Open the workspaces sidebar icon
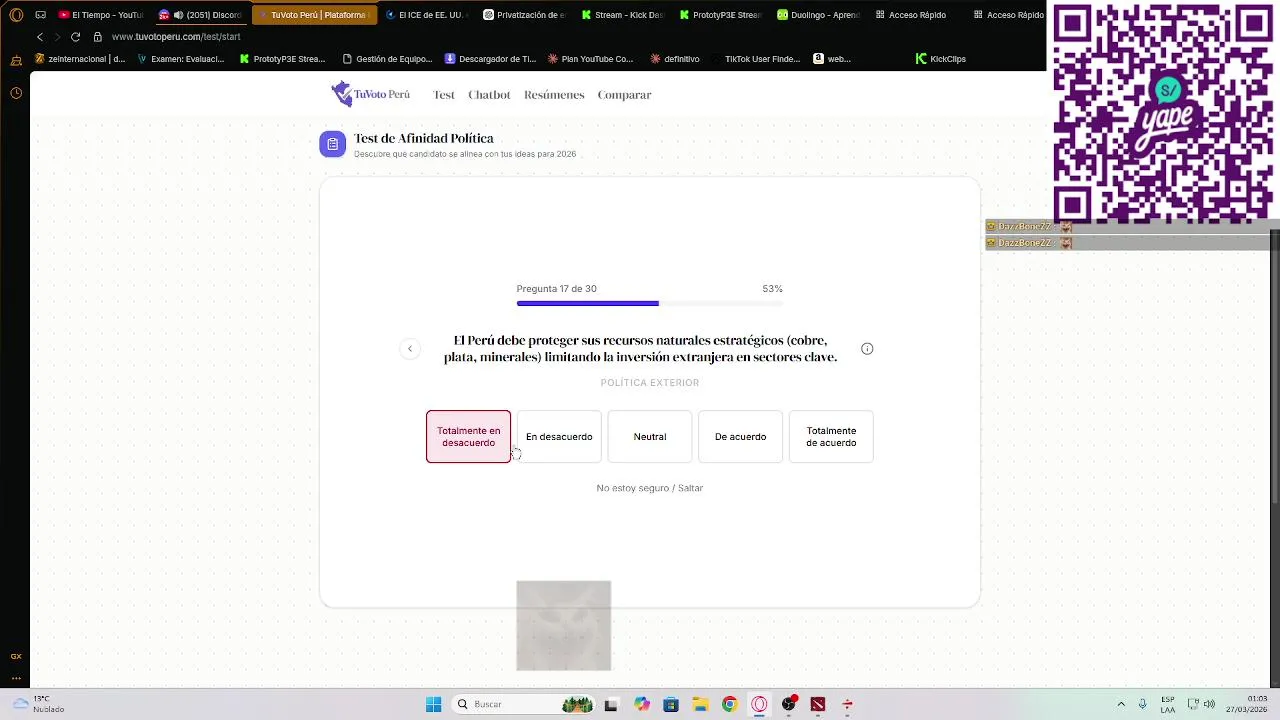 [16, 61]
